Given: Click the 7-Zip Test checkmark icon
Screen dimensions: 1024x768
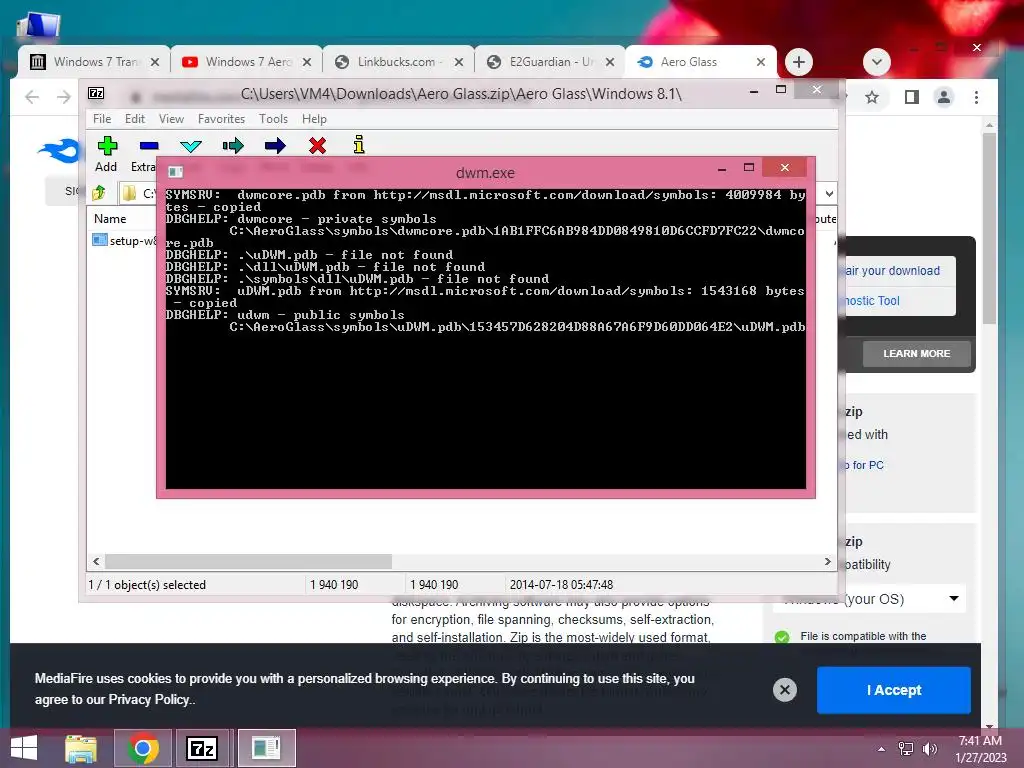Looking at the screenshot, I should [191, 146].
